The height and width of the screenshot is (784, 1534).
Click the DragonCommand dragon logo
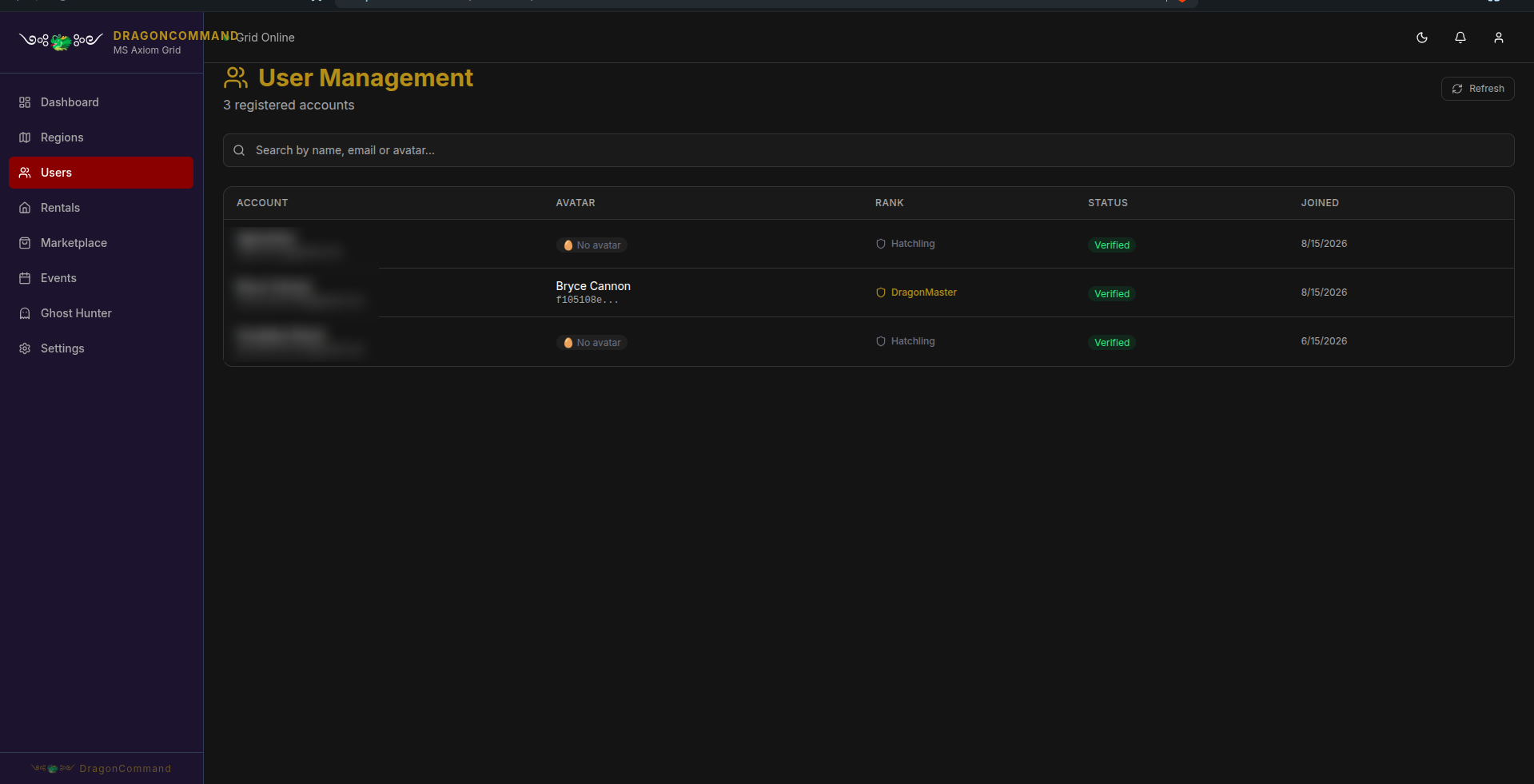(61, 41)
